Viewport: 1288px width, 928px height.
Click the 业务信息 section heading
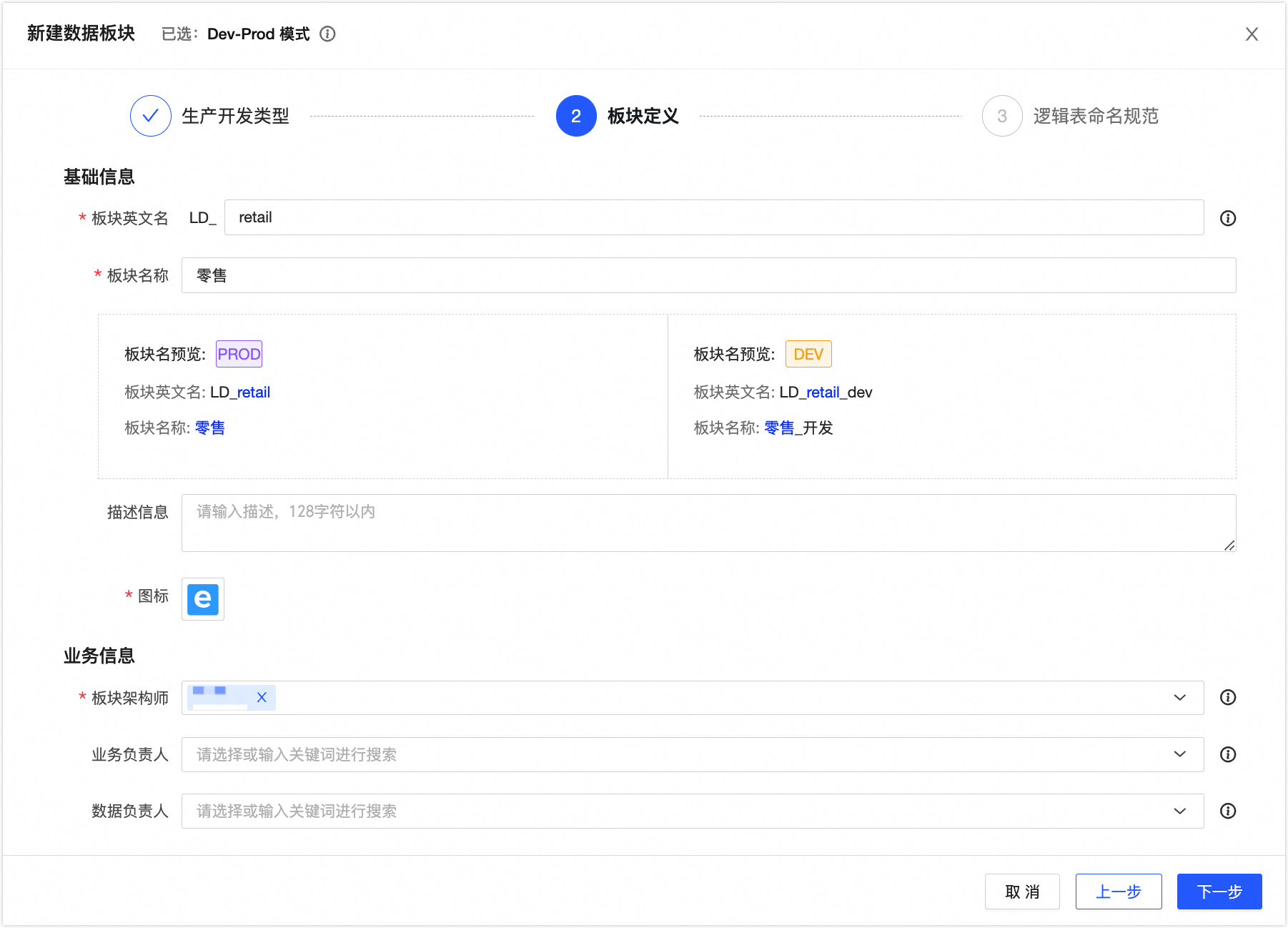(99, 656)
